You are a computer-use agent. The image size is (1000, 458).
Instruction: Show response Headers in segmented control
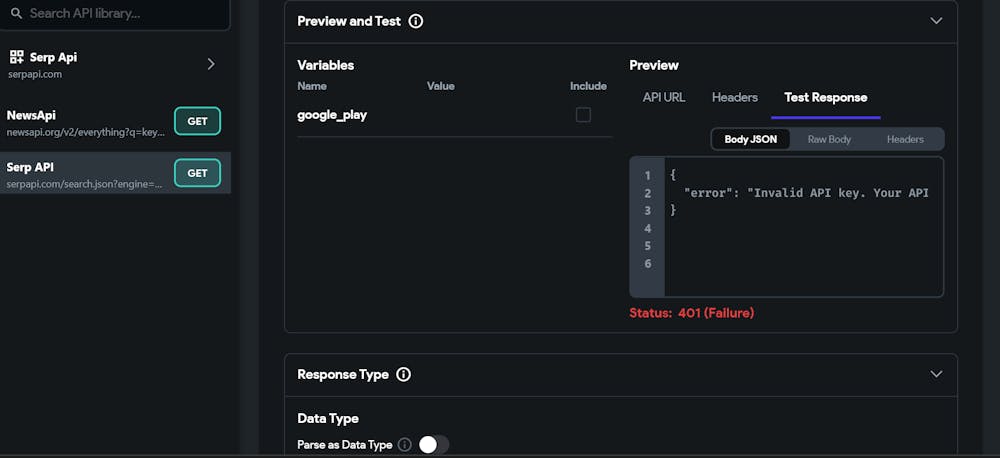tap(905, 139)
